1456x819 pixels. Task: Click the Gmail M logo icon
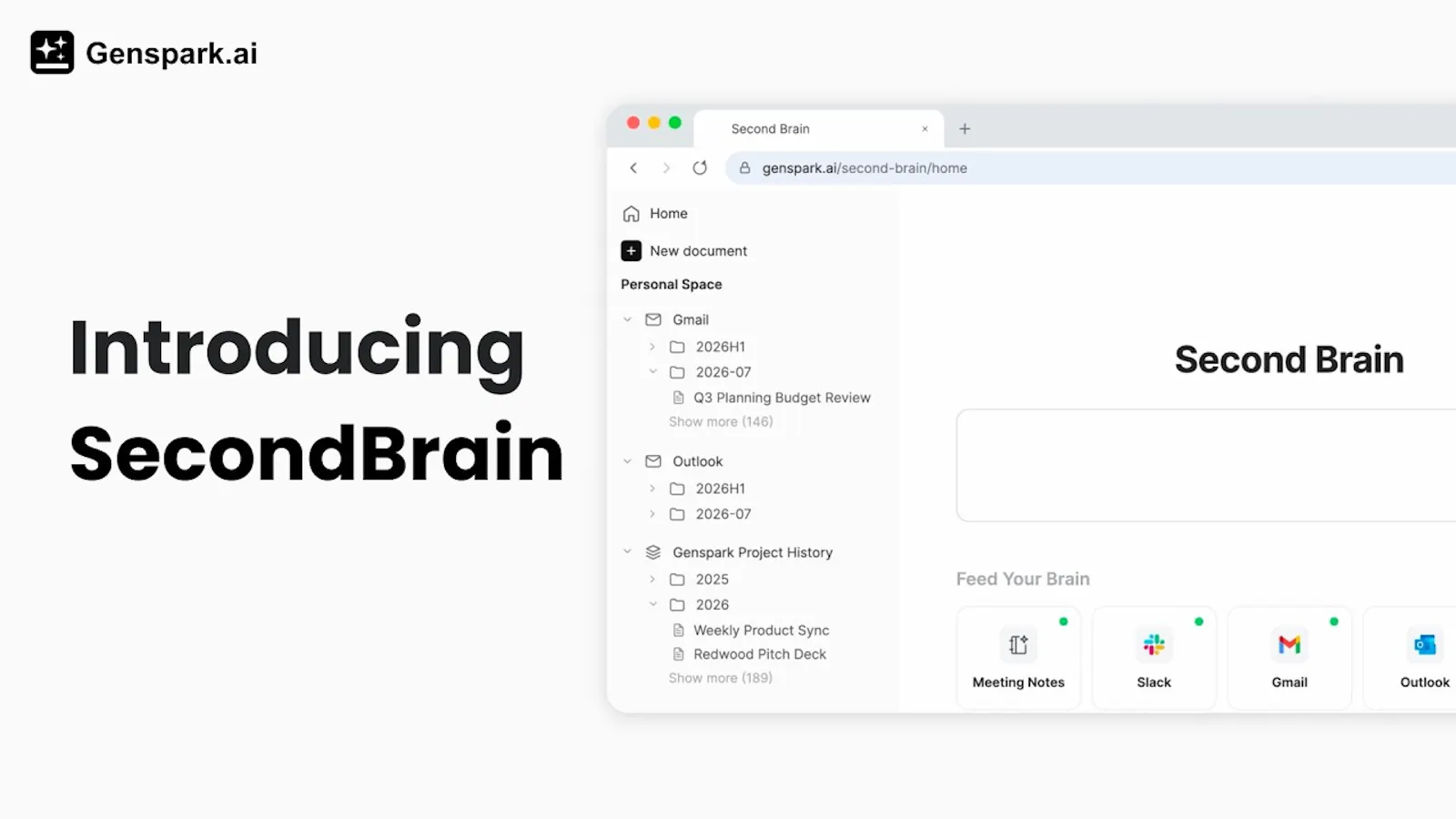(1289, 645)
